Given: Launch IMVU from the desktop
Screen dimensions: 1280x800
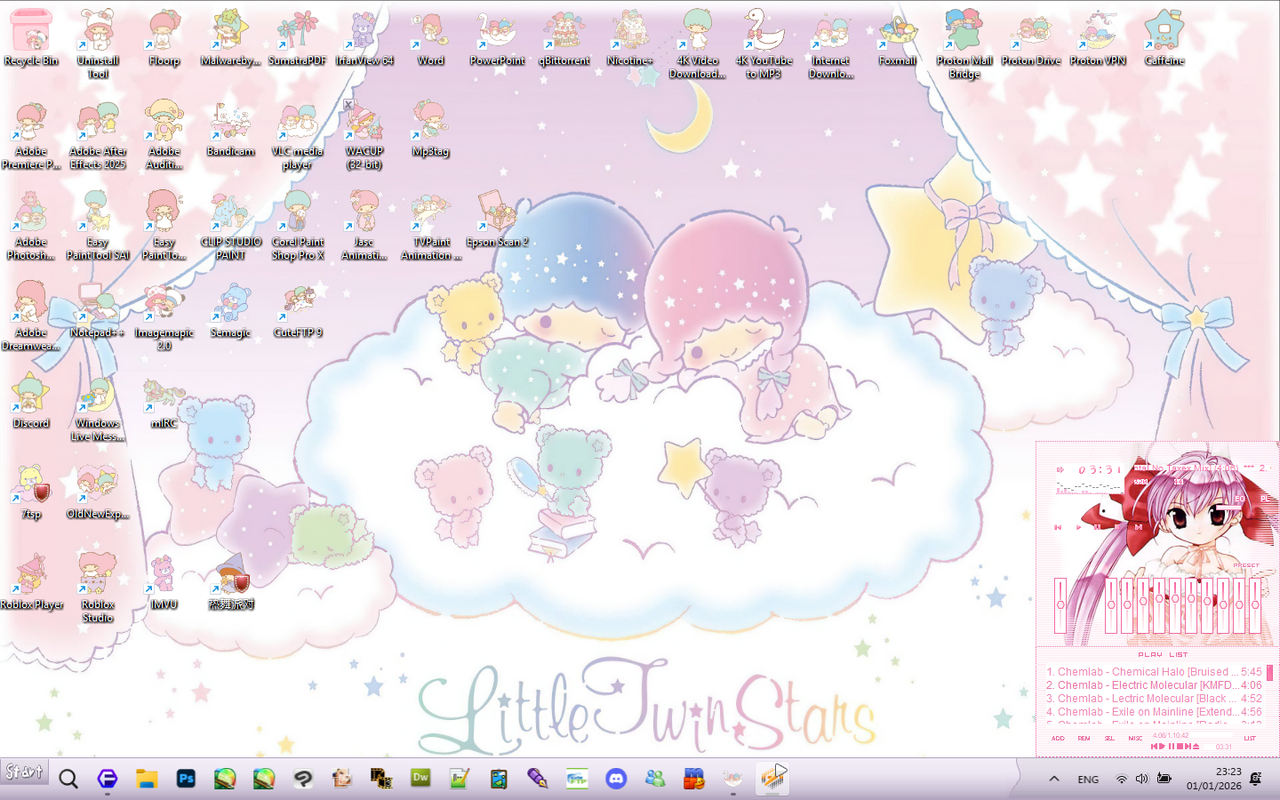Looking at the screenshot, I should (x=164, y=583).
